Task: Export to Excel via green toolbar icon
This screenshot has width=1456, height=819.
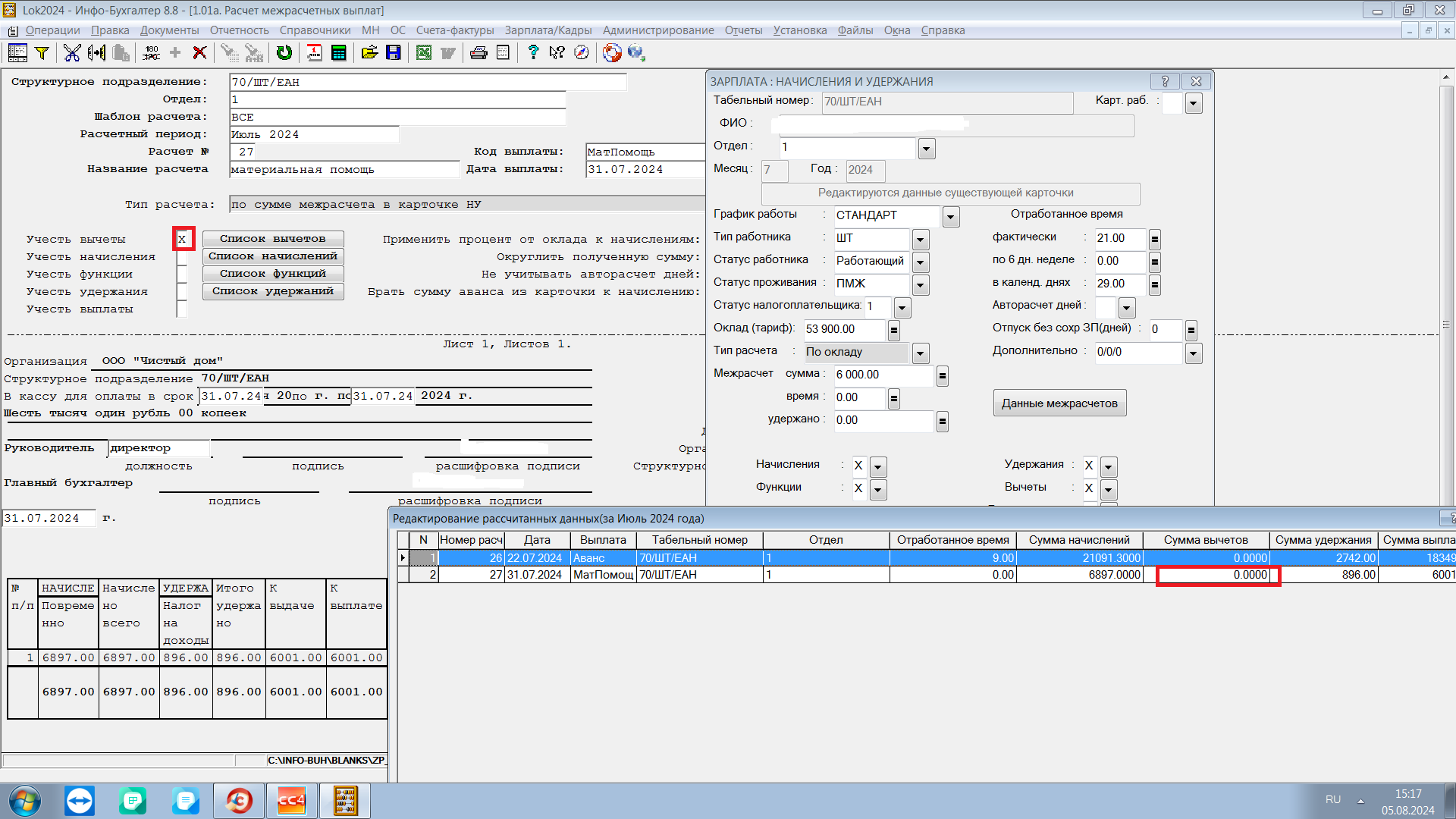Action: (424, 52)
